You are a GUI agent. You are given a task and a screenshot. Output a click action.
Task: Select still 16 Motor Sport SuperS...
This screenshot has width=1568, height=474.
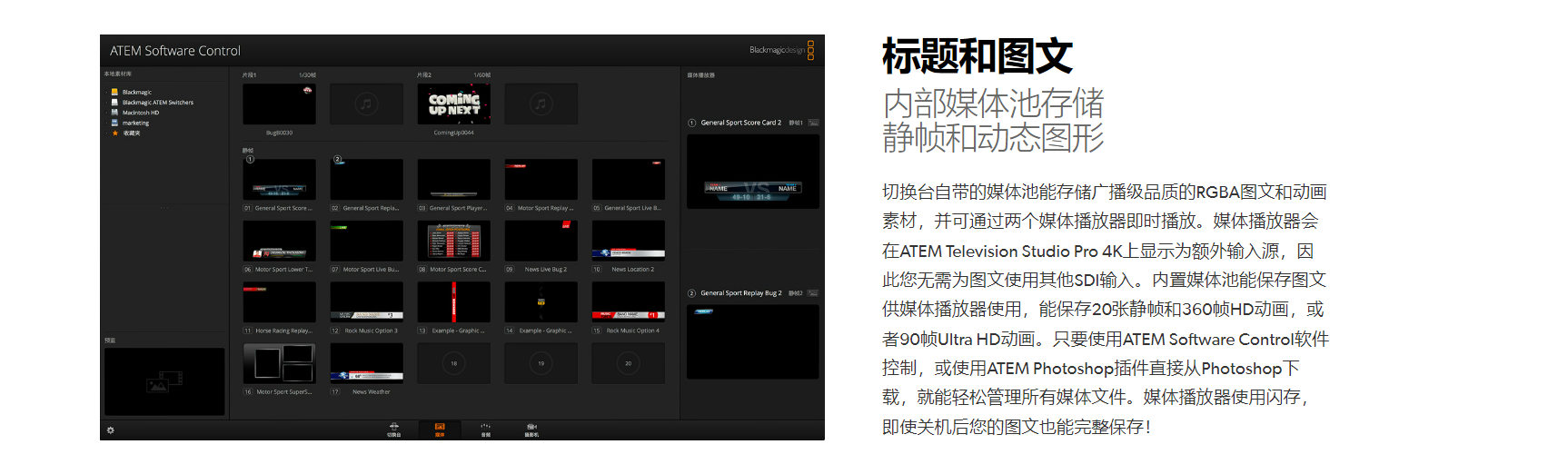pos(279,363)
